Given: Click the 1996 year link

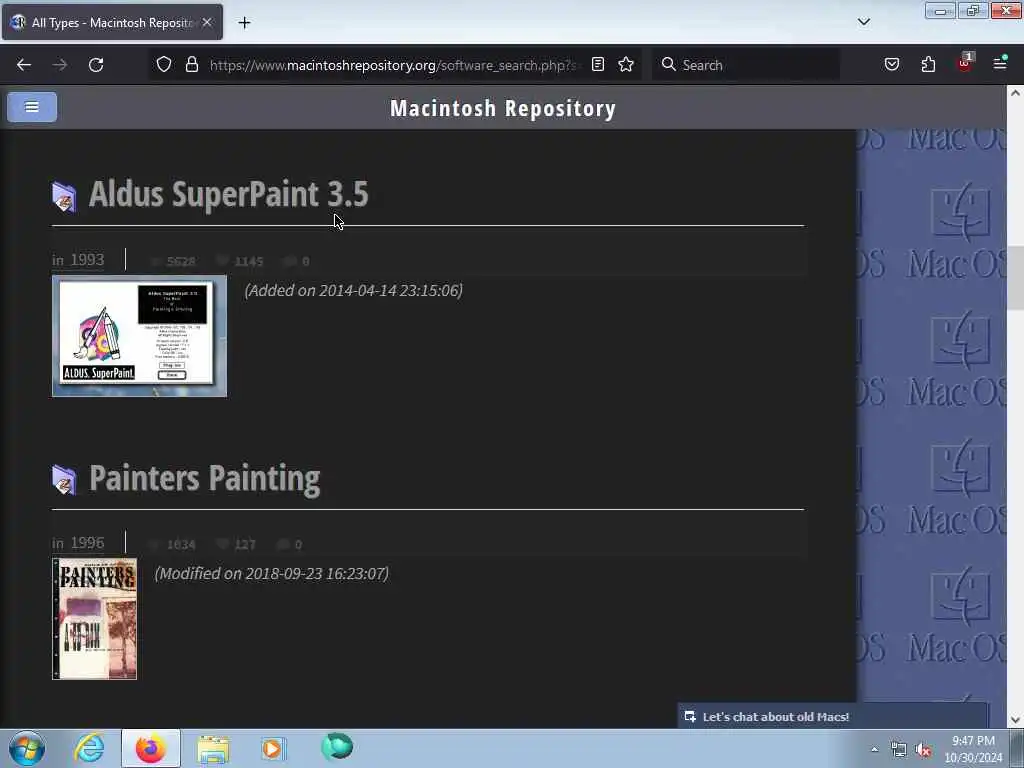Looking at the screenshot, I should click(x=88, y=543).
